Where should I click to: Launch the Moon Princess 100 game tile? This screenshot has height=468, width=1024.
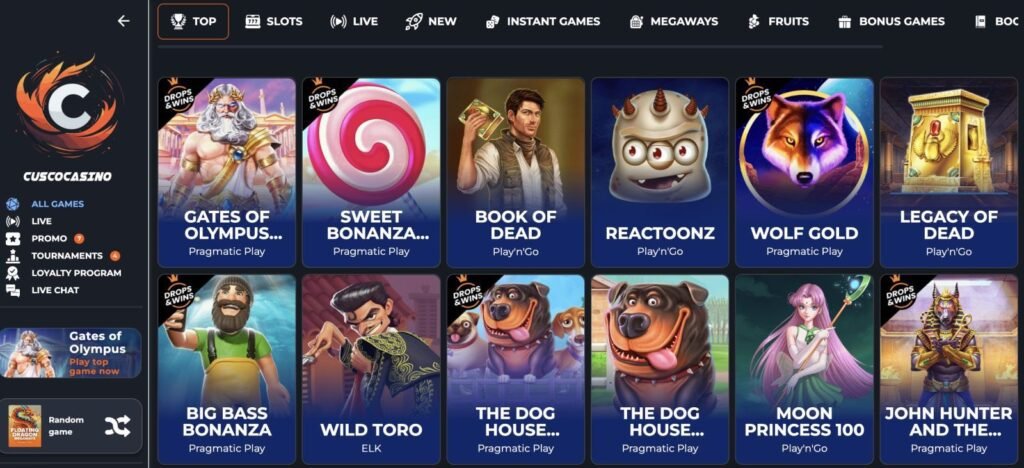(805, 369)
